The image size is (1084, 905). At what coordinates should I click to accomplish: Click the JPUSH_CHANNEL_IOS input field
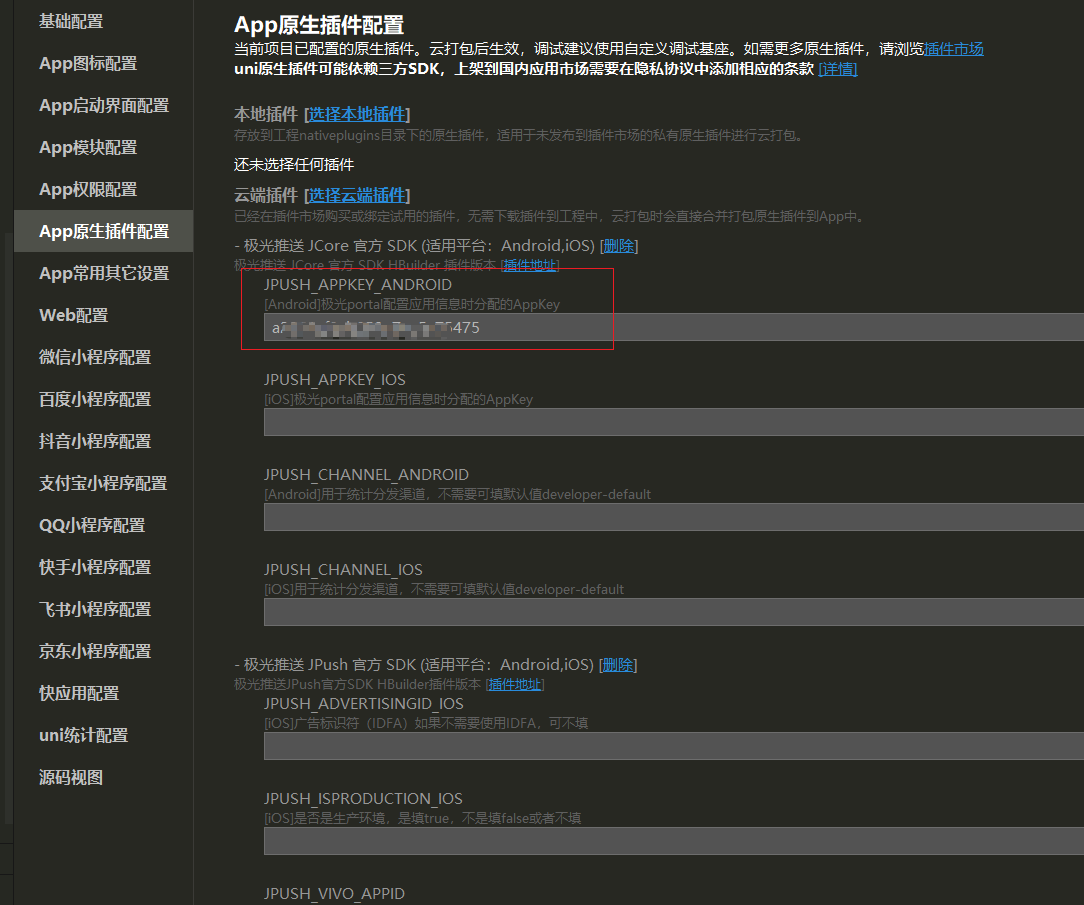(x=673, y=612)
